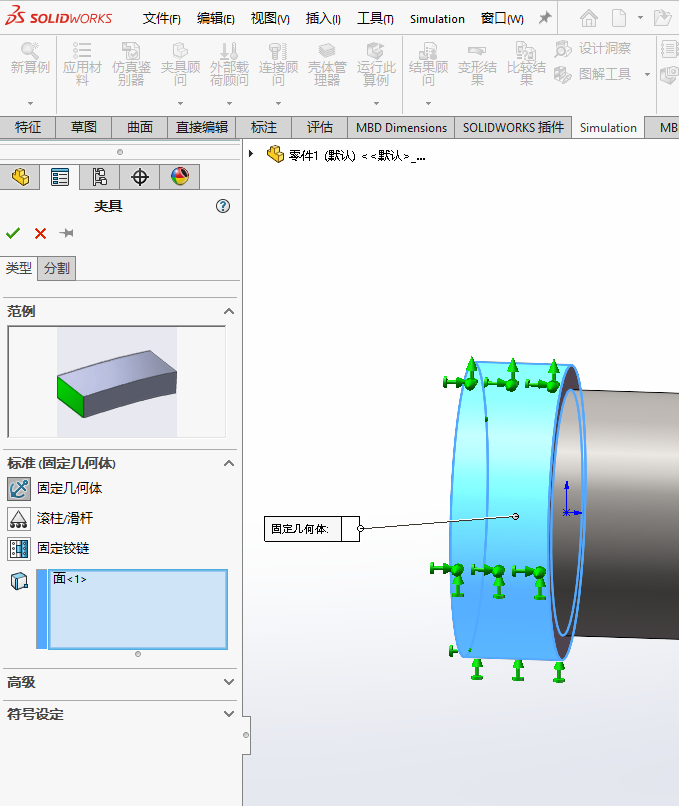
Task: Open the 插入 menu
Action: click(322, 18)
